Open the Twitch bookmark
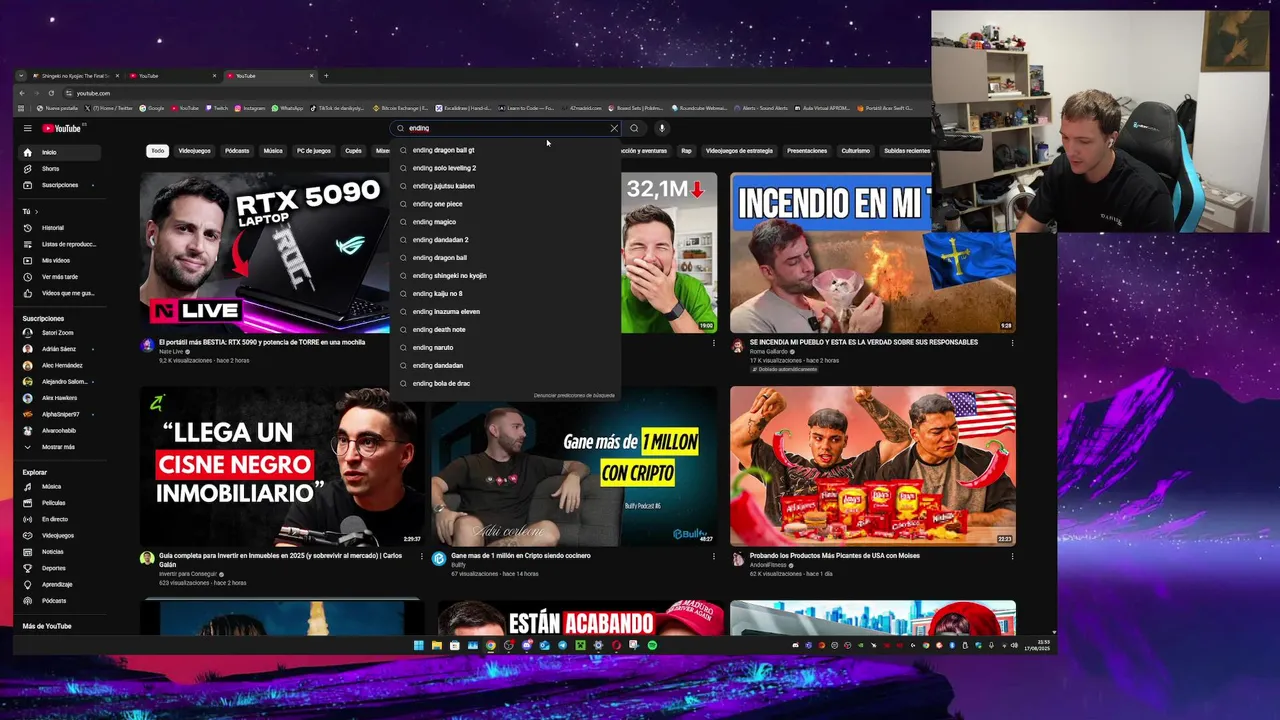 point(217,108)
